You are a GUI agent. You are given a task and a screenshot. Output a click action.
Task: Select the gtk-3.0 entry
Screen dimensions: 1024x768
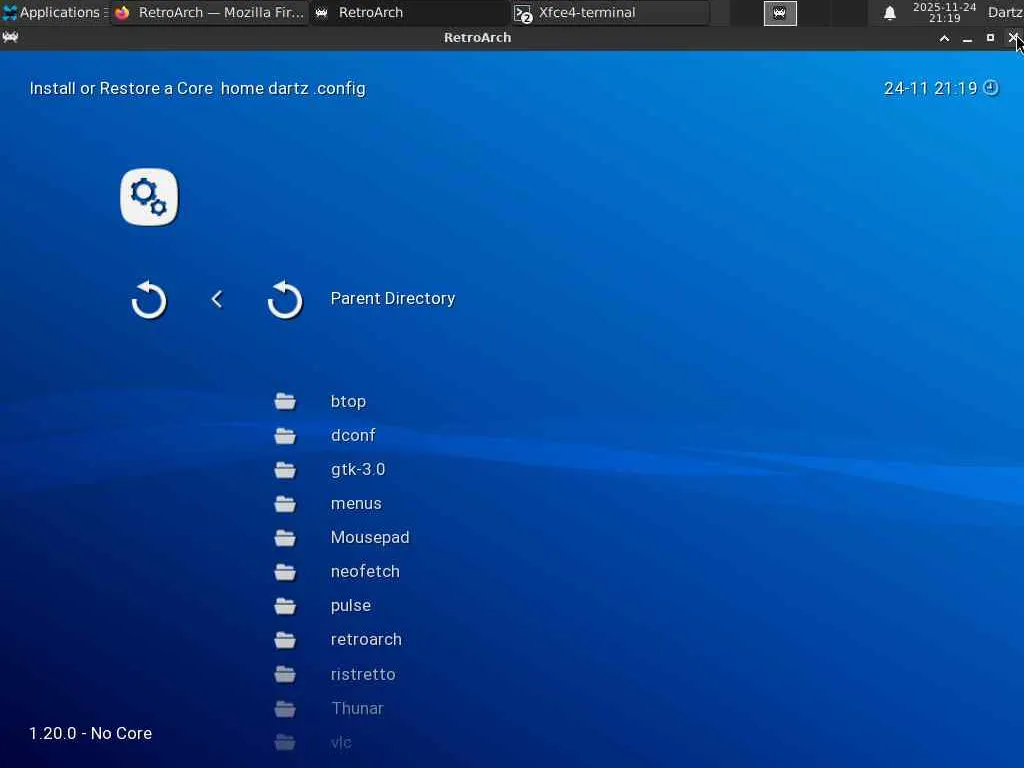click(358, 470)
